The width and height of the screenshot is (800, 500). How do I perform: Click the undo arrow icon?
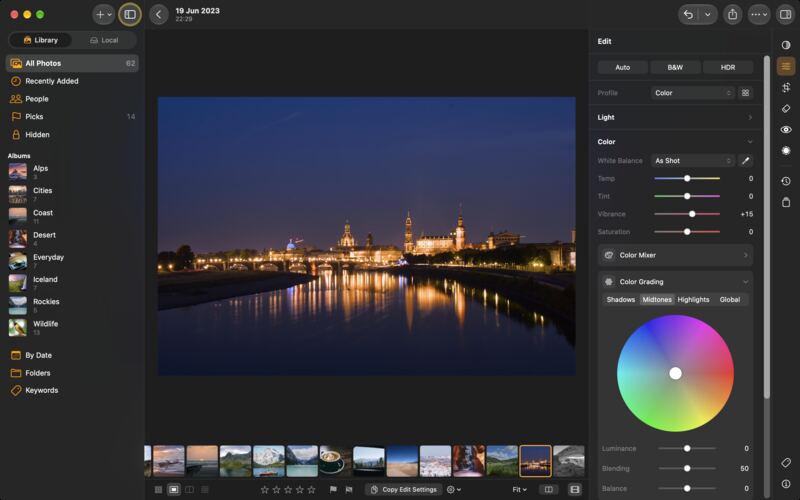tap(688, 14)
